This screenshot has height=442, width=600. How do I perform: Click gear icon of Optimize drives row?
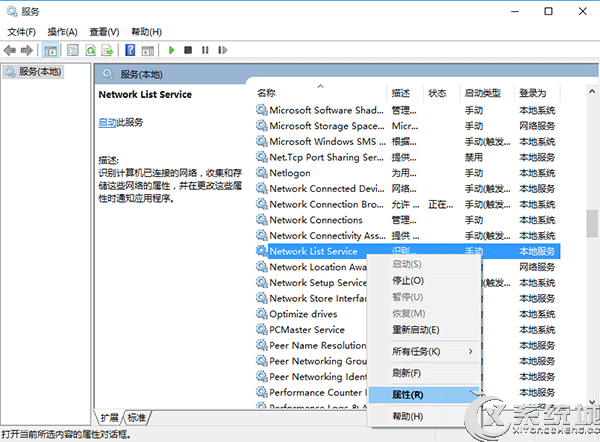[262, 314]
